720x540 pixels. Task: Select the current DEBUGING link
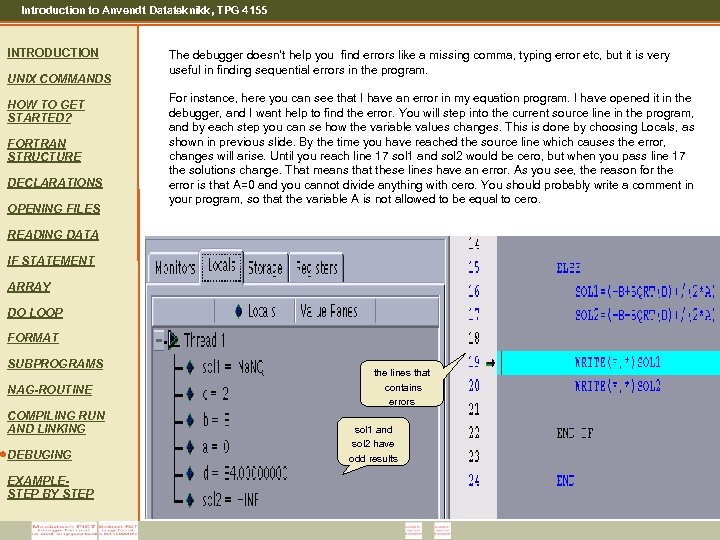click(39, 455)
